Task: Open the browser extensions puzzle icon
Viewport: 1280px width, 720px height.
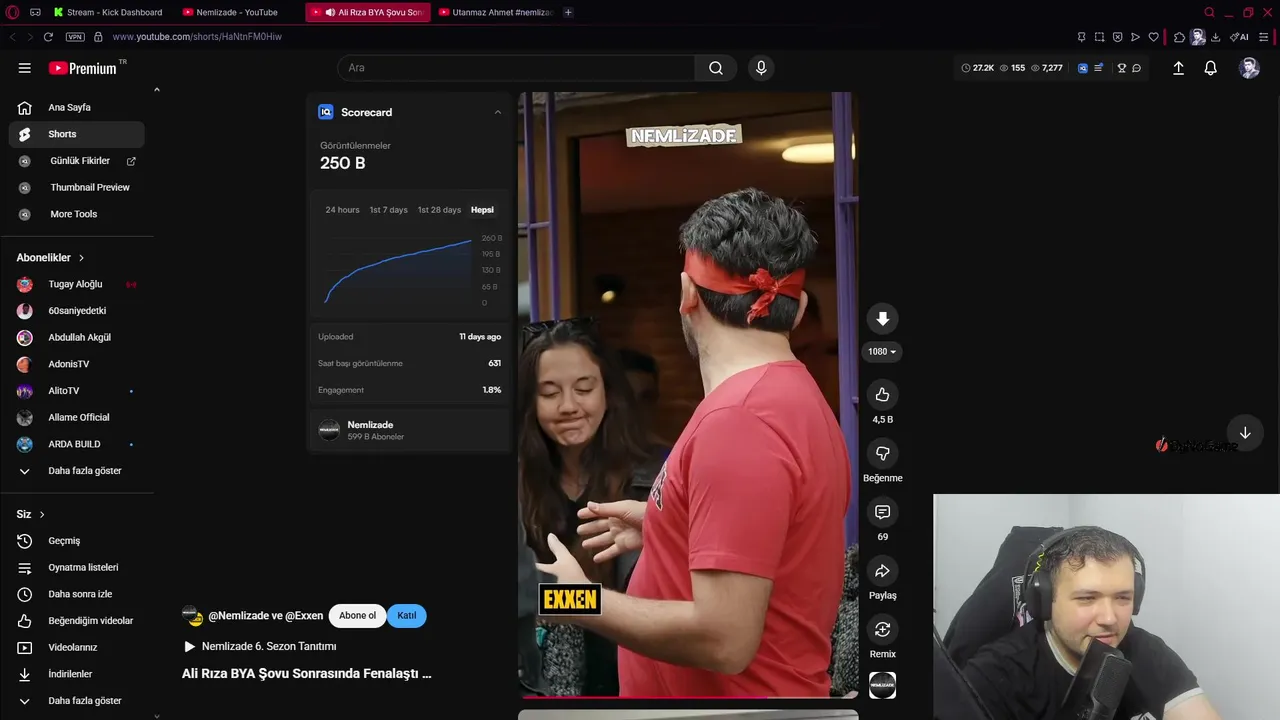Action: click(x=1180, y=37)
